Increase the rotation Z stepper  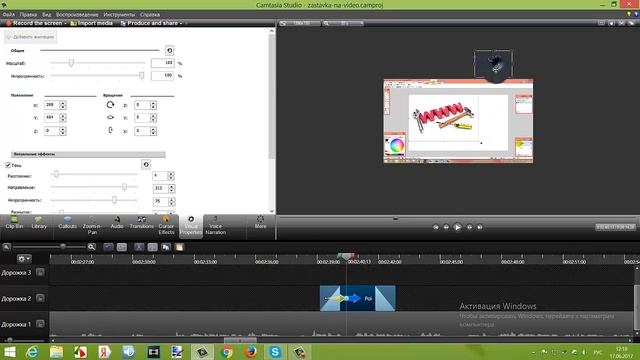[153, 103]
